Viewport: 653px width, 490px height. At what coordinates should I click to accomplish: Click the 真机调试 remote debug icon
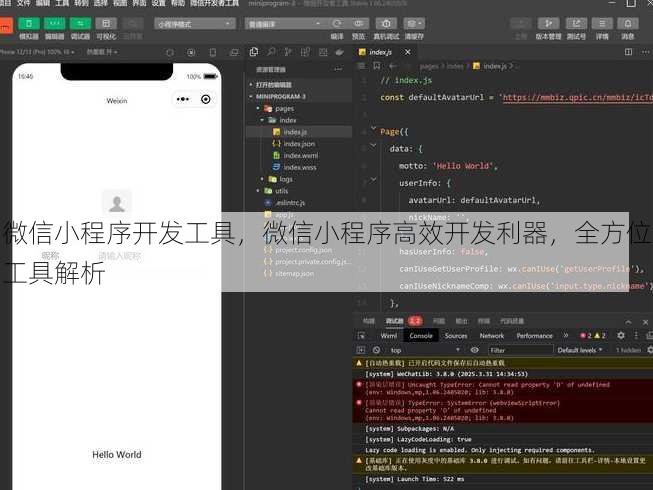386,23
